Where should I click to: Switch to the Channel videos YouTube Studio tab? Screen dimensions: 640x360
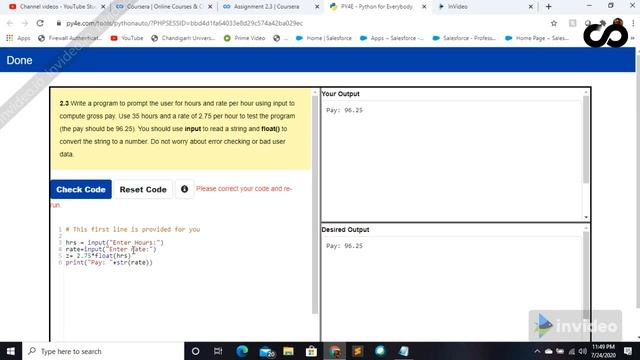[x=57, y=7]
